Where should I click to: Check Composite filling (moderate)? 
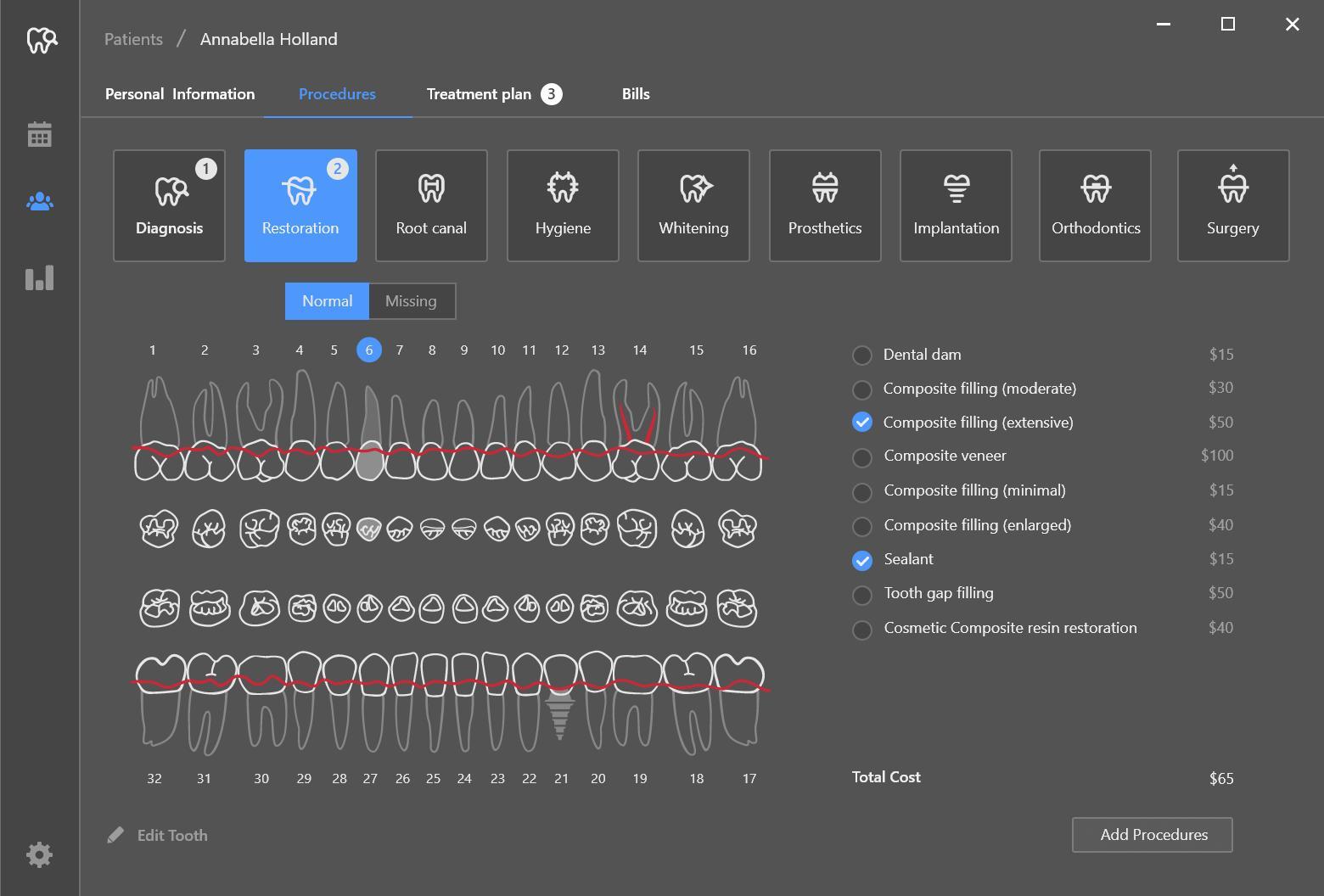coord(862,389)
